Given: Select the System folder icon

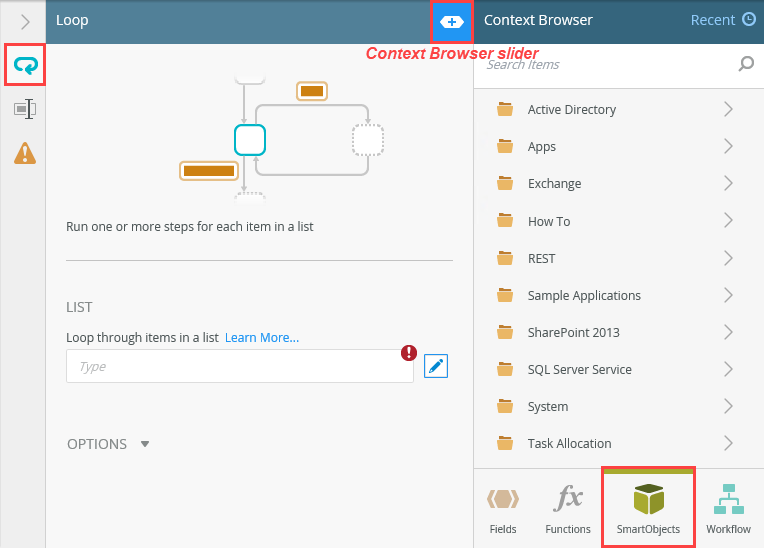Looking at the screenshot, I should click(x=505, y=406).
